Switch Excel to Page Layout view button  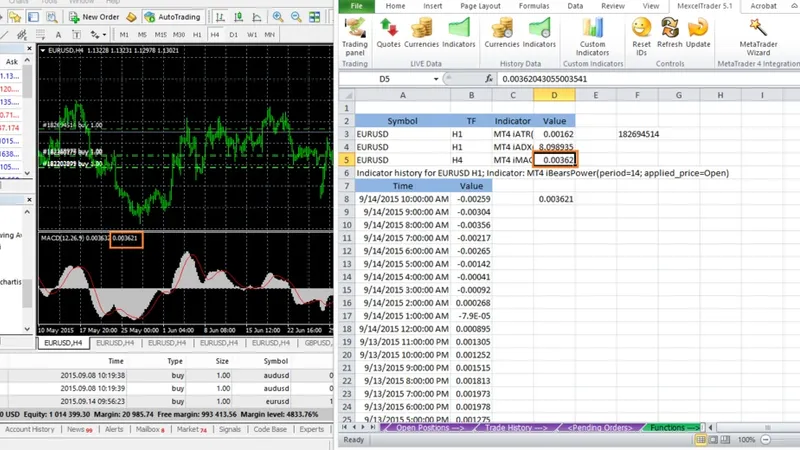[x=713, y=439]
